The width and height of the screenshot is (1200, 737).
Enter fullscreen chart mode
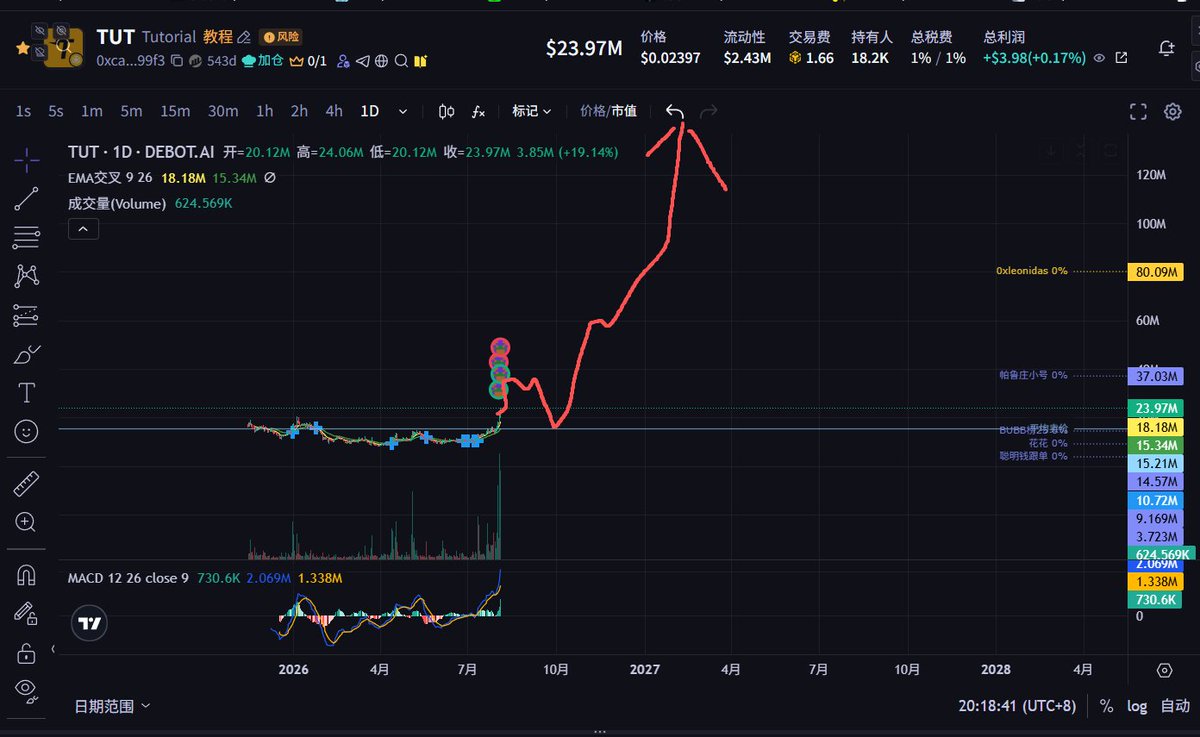[x=1138, y=111]
